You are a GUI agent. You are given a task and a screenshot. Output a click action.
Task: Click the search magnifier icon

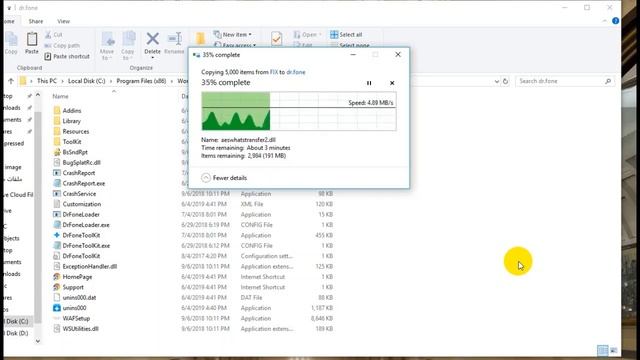[608, 81]
